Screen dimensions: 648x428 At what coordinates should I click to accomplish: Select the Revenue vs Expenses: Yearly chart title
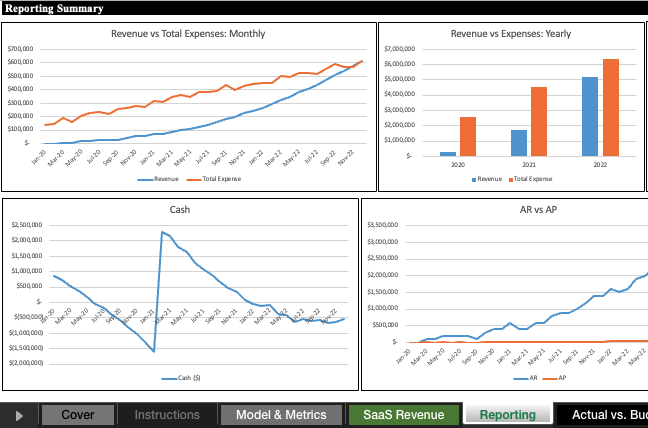[x=511, y=34]
